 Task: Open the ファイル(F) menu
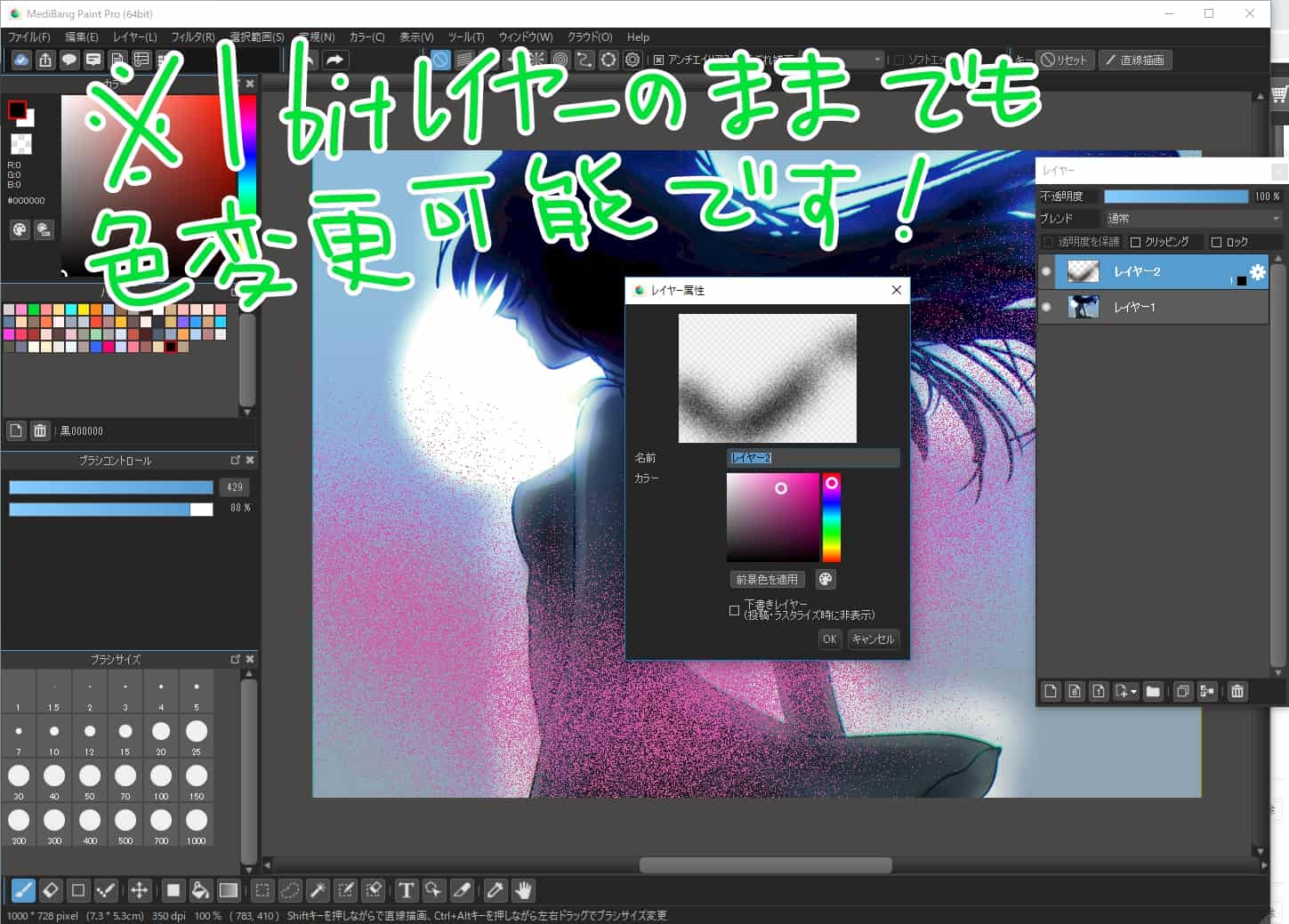[29, 37]
